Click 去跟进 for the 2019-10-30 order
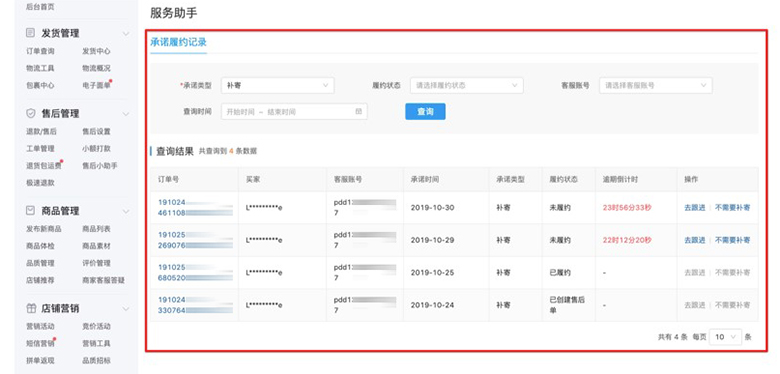Viewport: 780px width, 374px height. (694, 208)
